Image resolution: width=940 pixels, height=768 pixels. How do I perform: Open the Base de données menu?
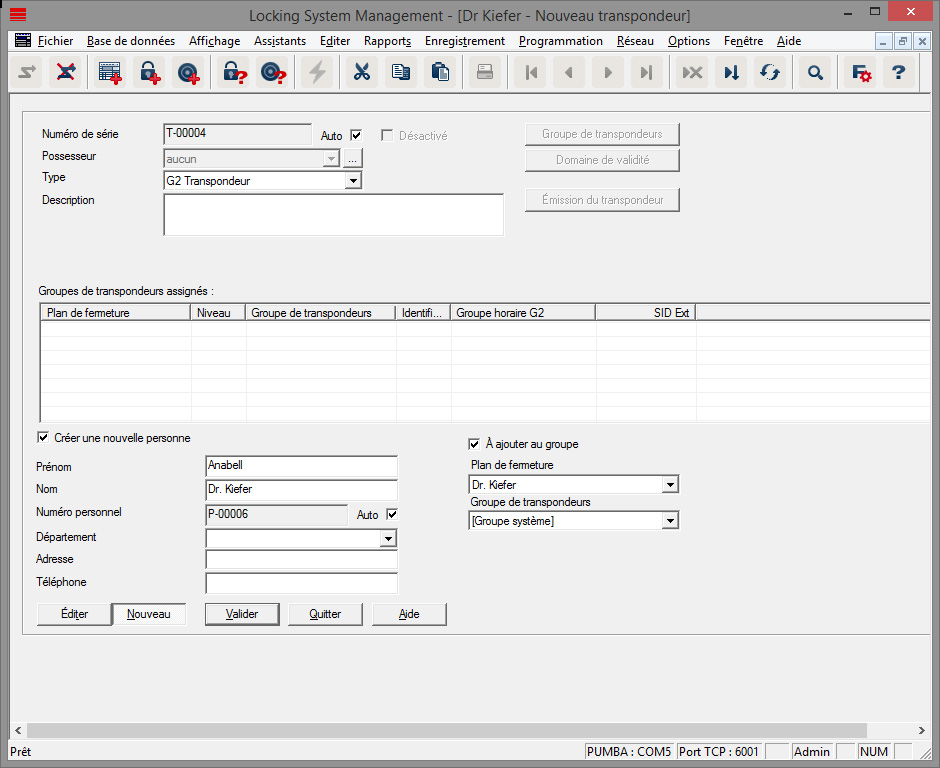130,41
